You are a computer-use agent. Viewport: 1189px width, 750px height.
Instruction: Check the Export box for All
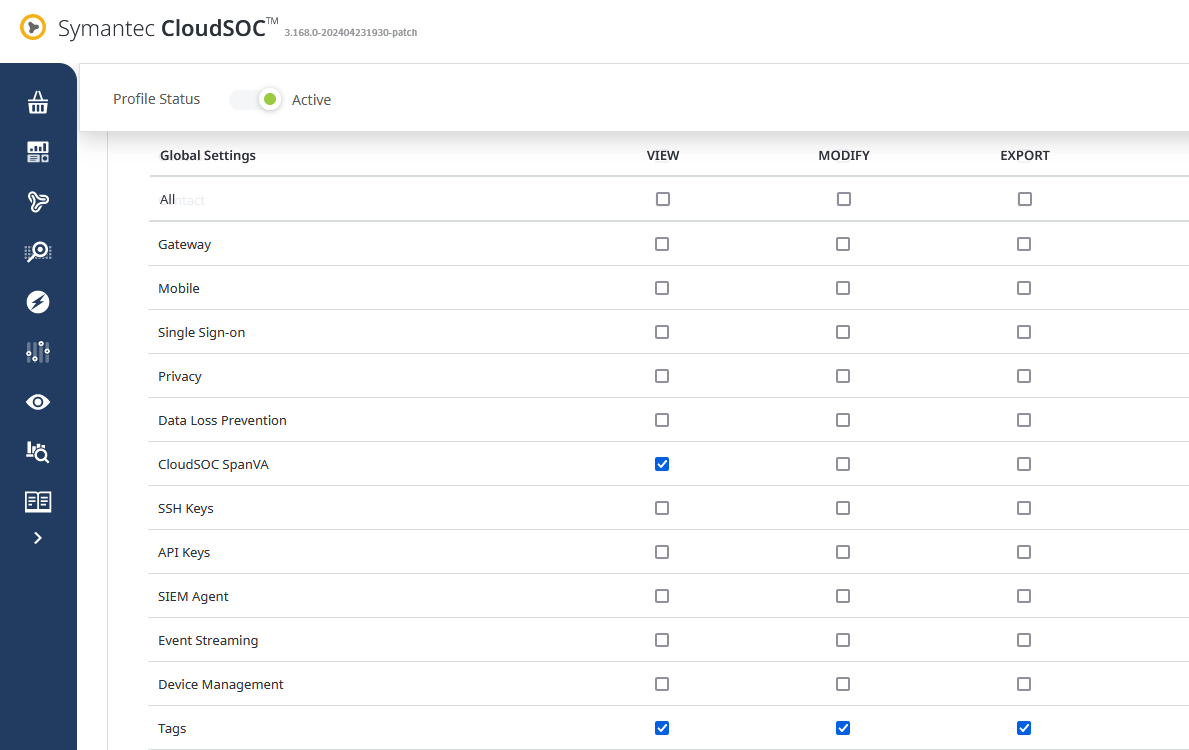[1025, 199]
